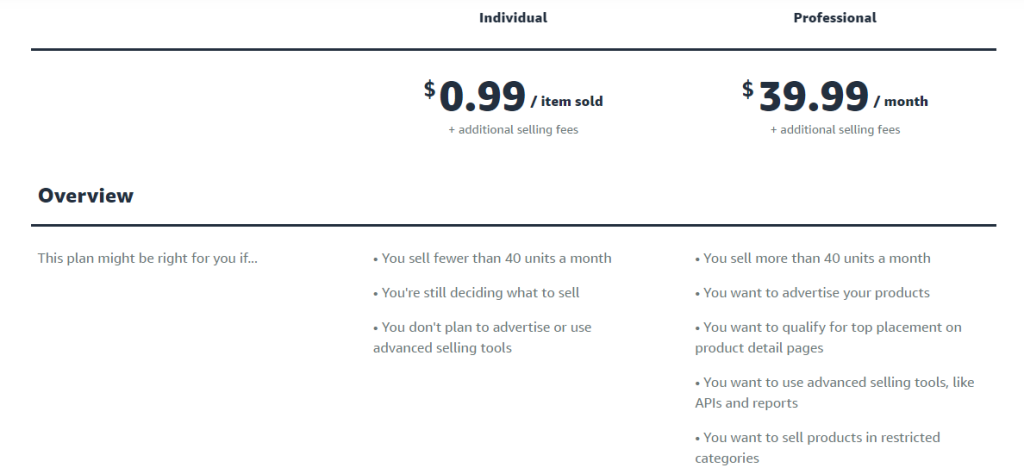The height and width of the screenshot is (474, 1024).
Task: Click the 0.99 price figure
Action: pos(483,97)
